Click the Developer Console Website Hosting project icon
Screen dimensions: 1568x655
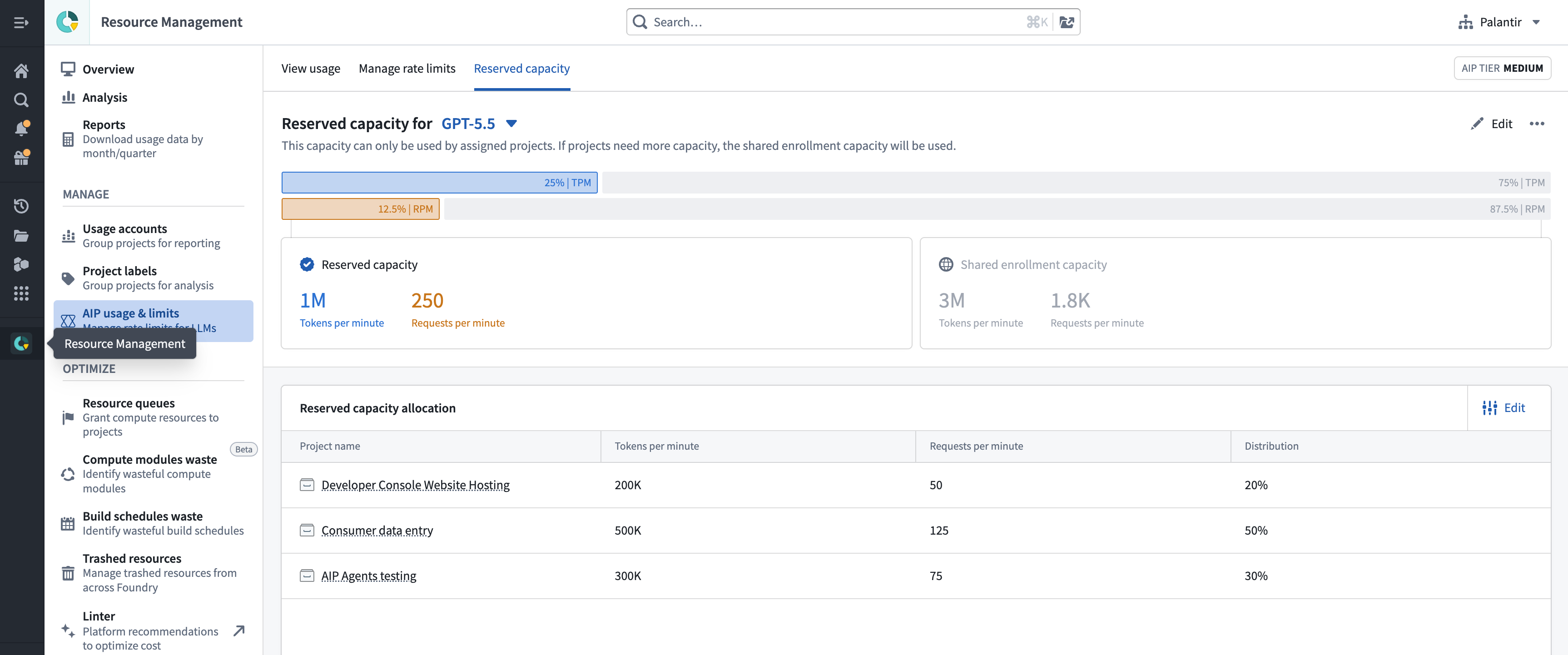pos(307,485)
